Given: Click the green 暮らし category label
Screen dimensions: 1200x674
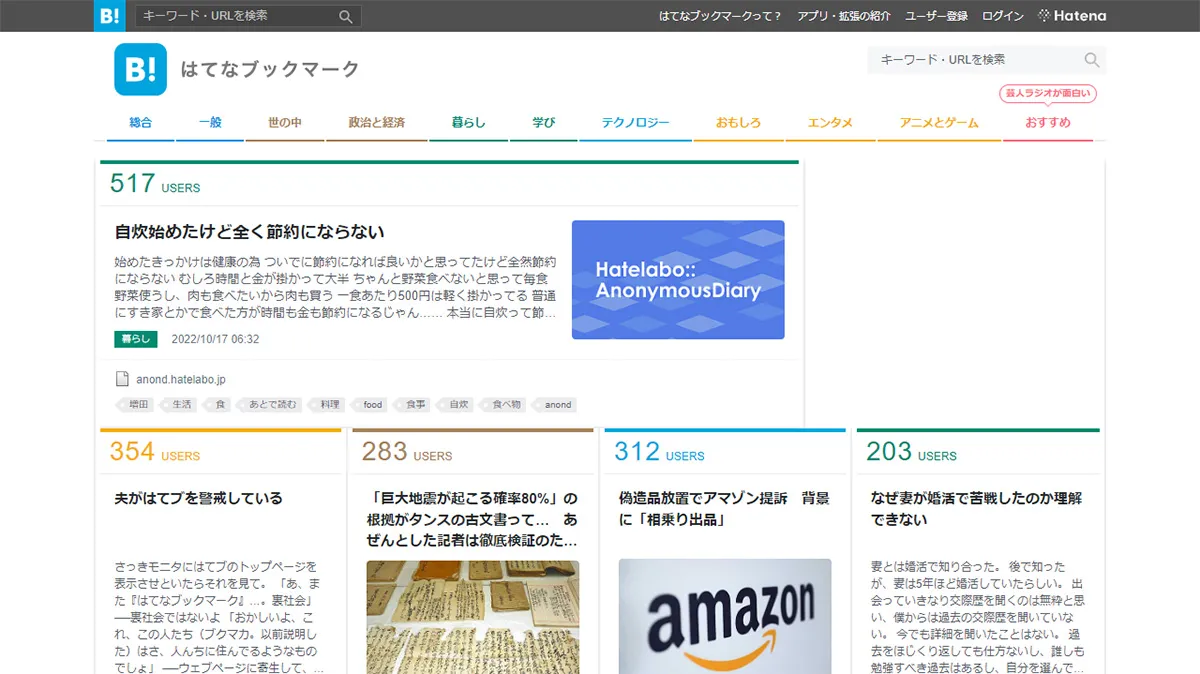Looking at the screenshot, I should tap(134, 339).
